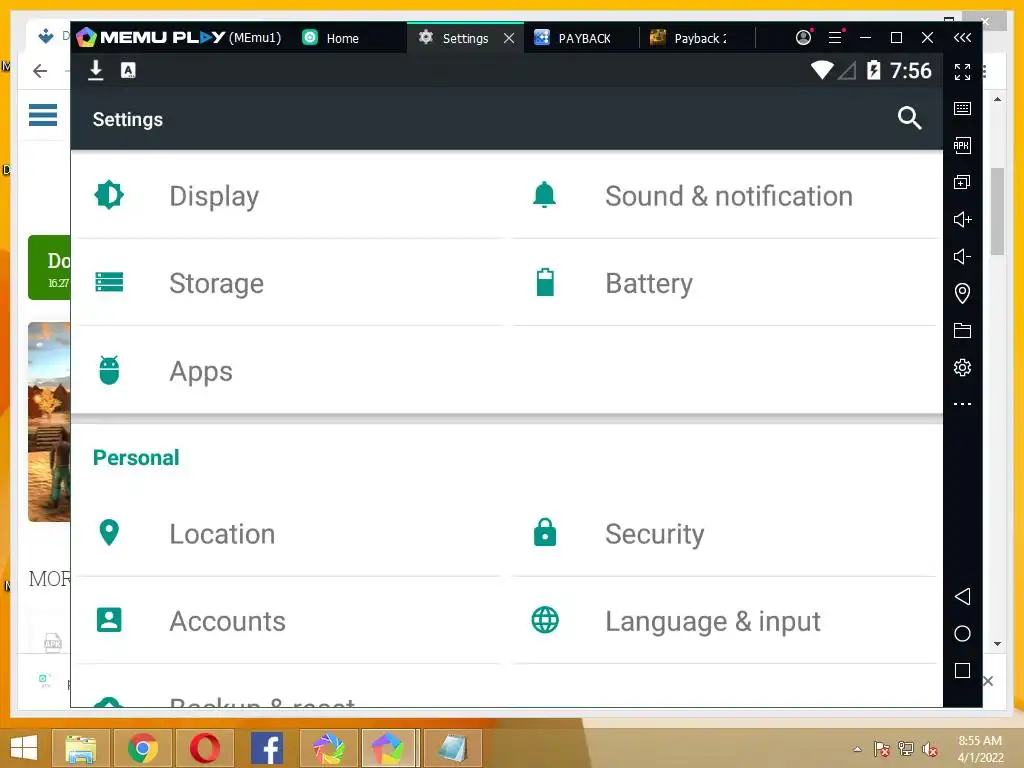Screen dimensions: 1024x768
Task: Click muted volume tray icon
Action: coord(929,749)
